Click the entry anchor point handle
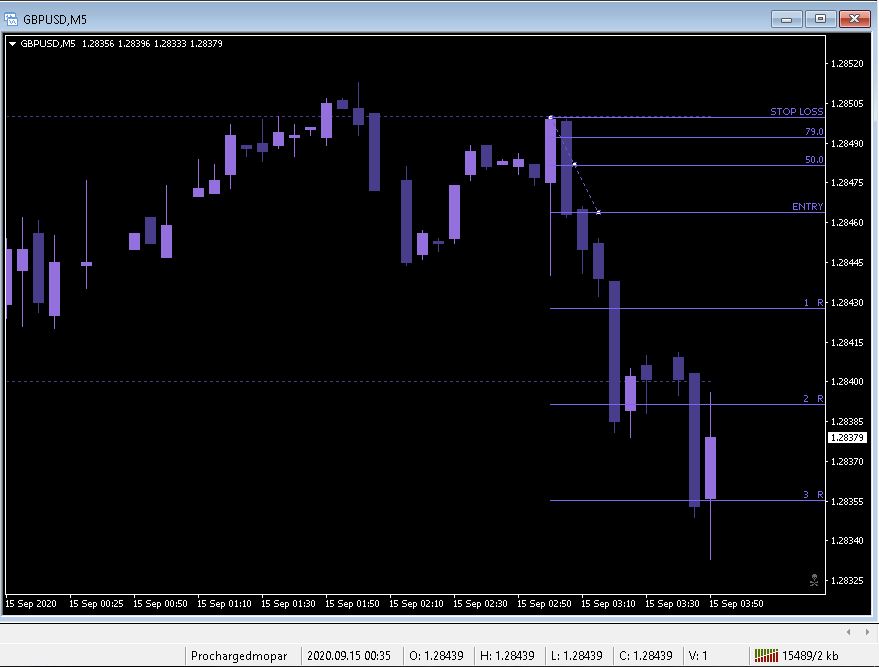 point(599,212)
